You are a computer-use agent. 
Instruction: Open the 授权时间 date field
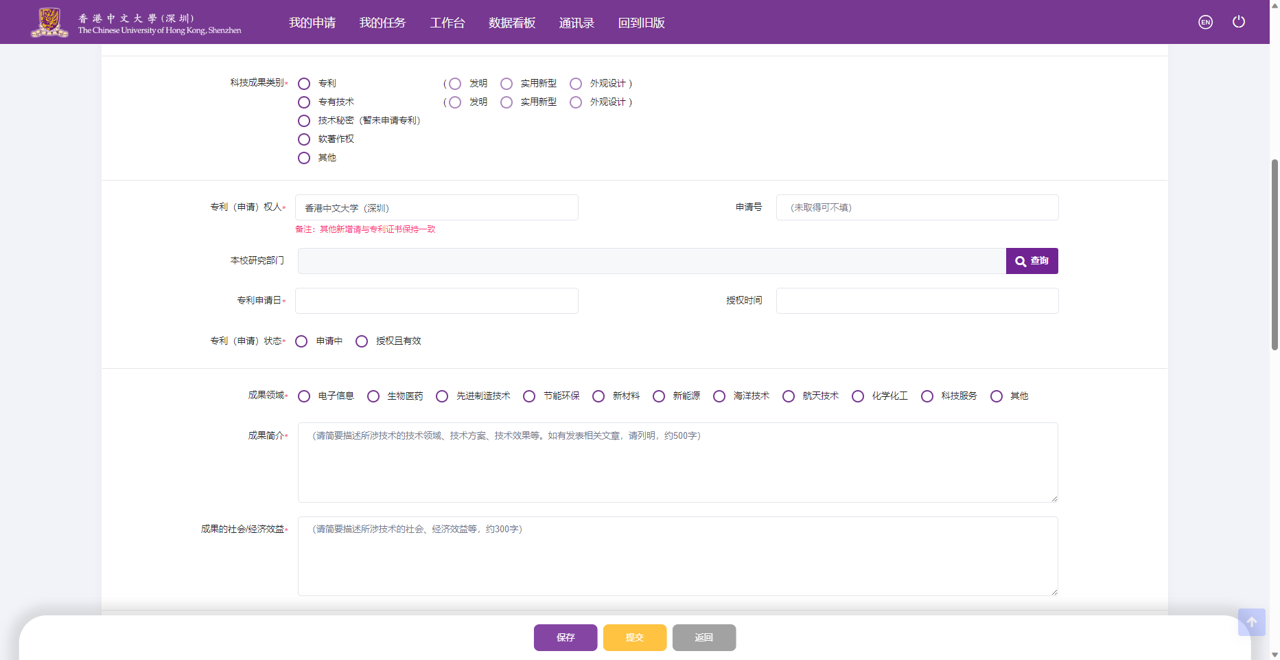click(916, 301)
